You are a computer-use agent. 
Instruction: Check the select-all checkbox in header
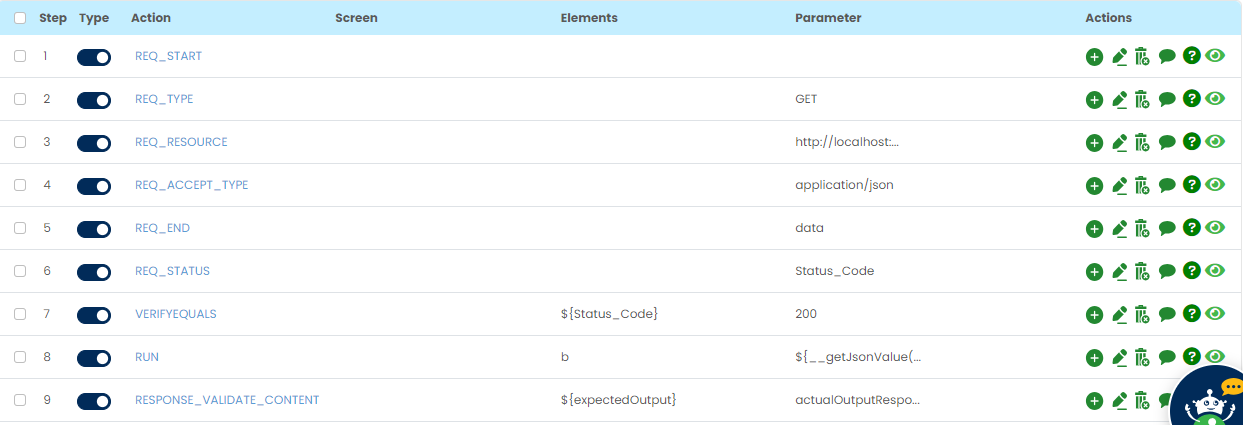tap(20, 18)
